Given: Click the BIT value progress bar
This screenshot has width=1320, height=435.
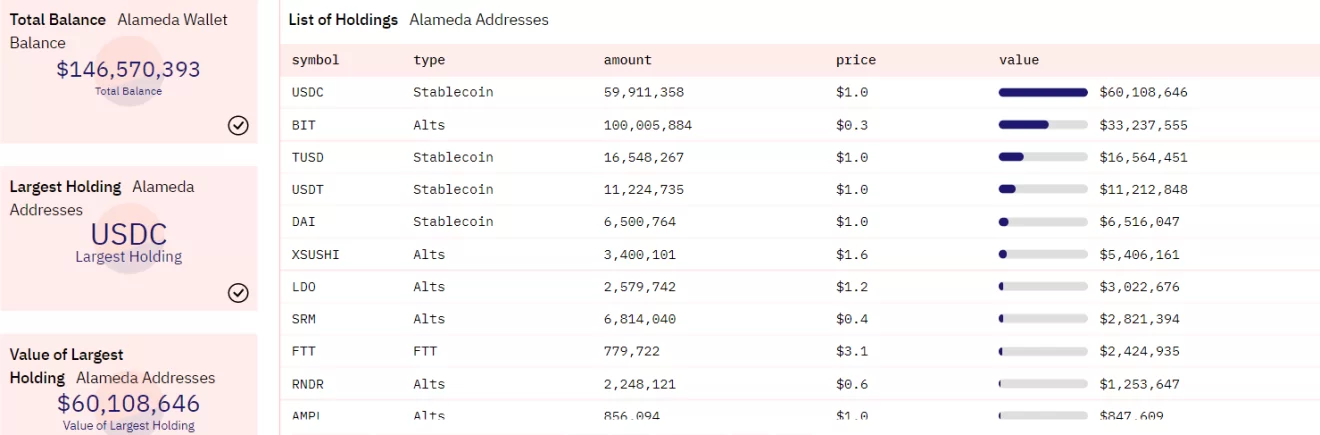Looking at the screenshot, I should point(1043,125).
